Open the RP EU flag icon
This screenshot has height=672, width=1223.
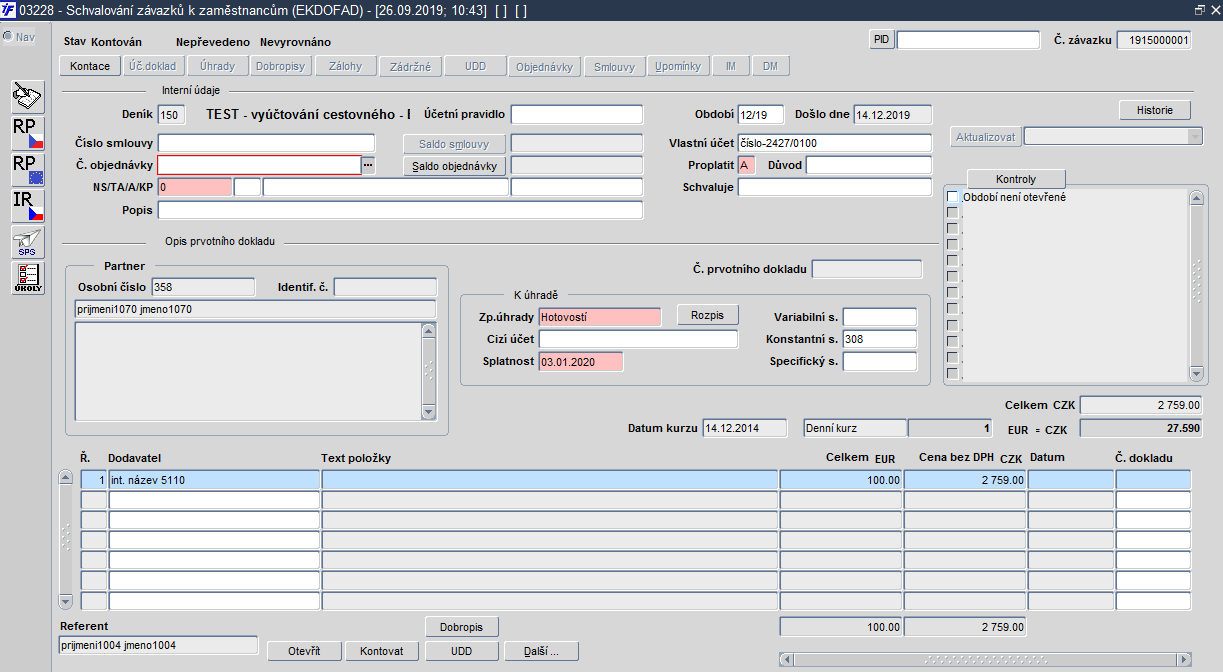pyautogui.click(x=27, y=170)
